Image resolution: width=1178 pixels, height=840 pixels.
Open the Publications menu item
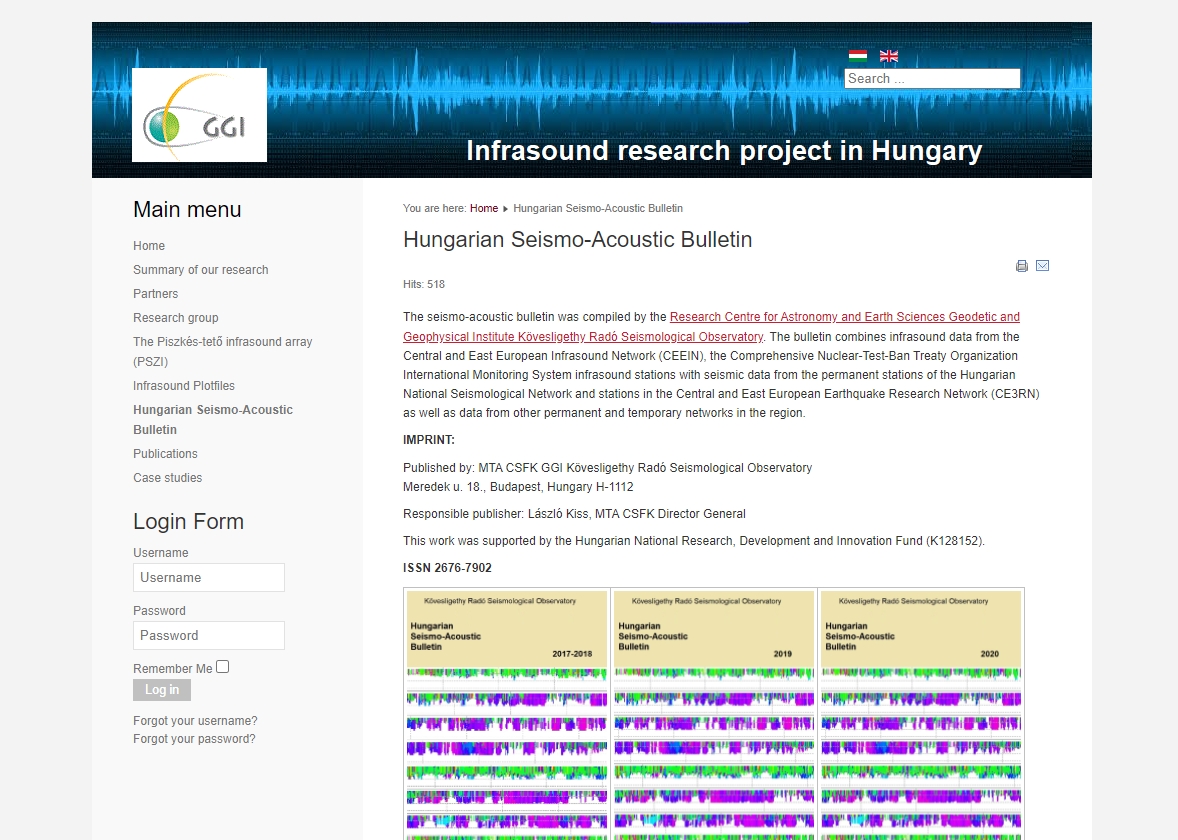click(x=165, y=454)
